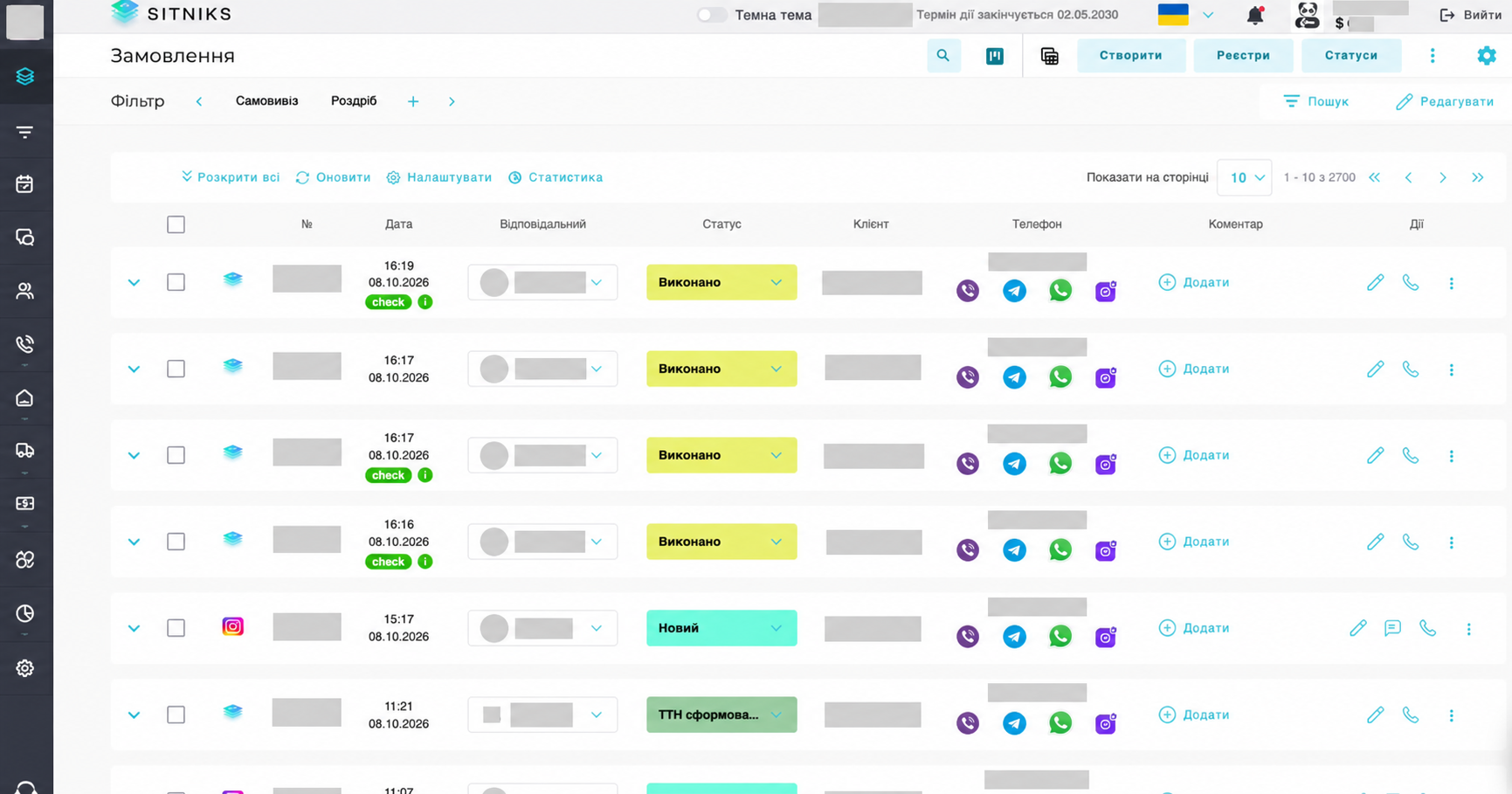Select all orders with header checkbox
This screenshot has width=1512, height=794.
[176, 224]
